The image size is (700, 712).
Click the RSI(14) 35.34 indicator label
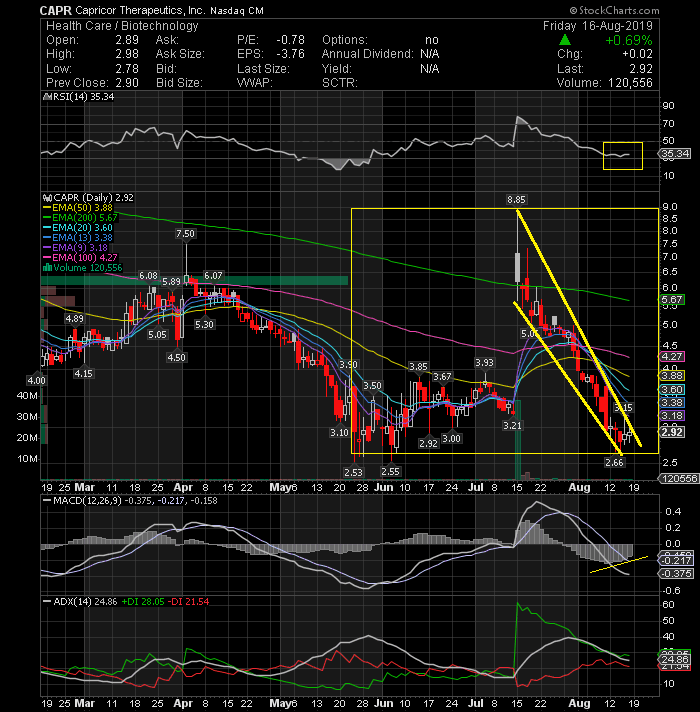pos(80,97)
